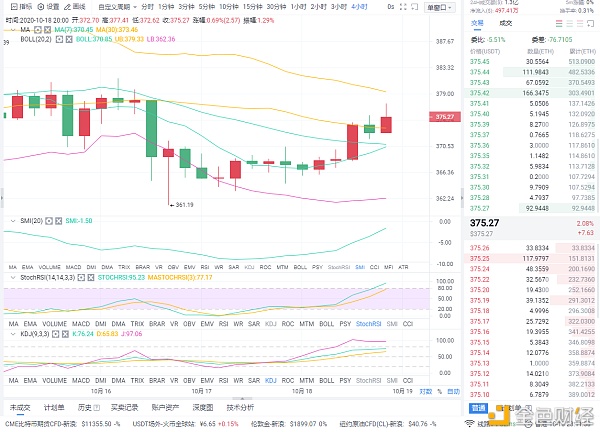Open the 成交 trades tab
This screenshot has height=432, width=600.
[x=505, y=22]
